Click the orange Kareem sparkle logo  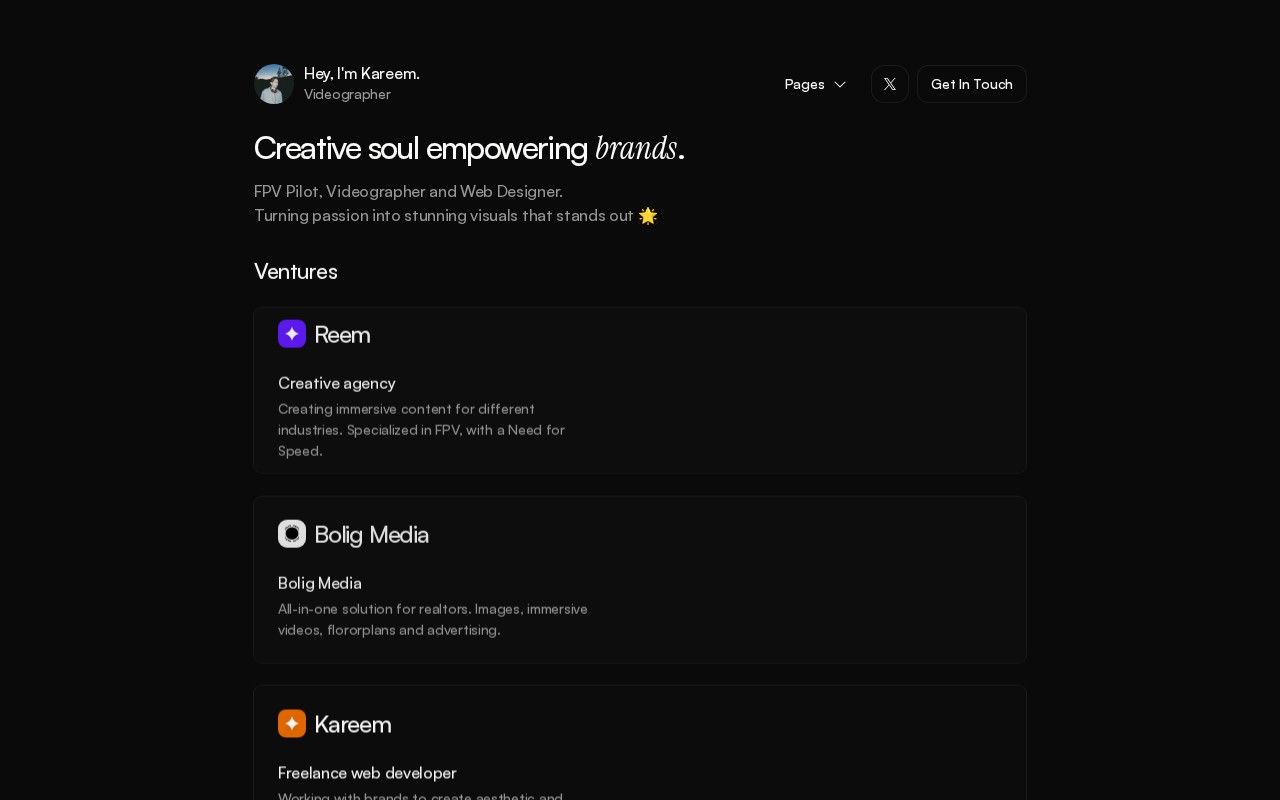(x=292, y=724)
